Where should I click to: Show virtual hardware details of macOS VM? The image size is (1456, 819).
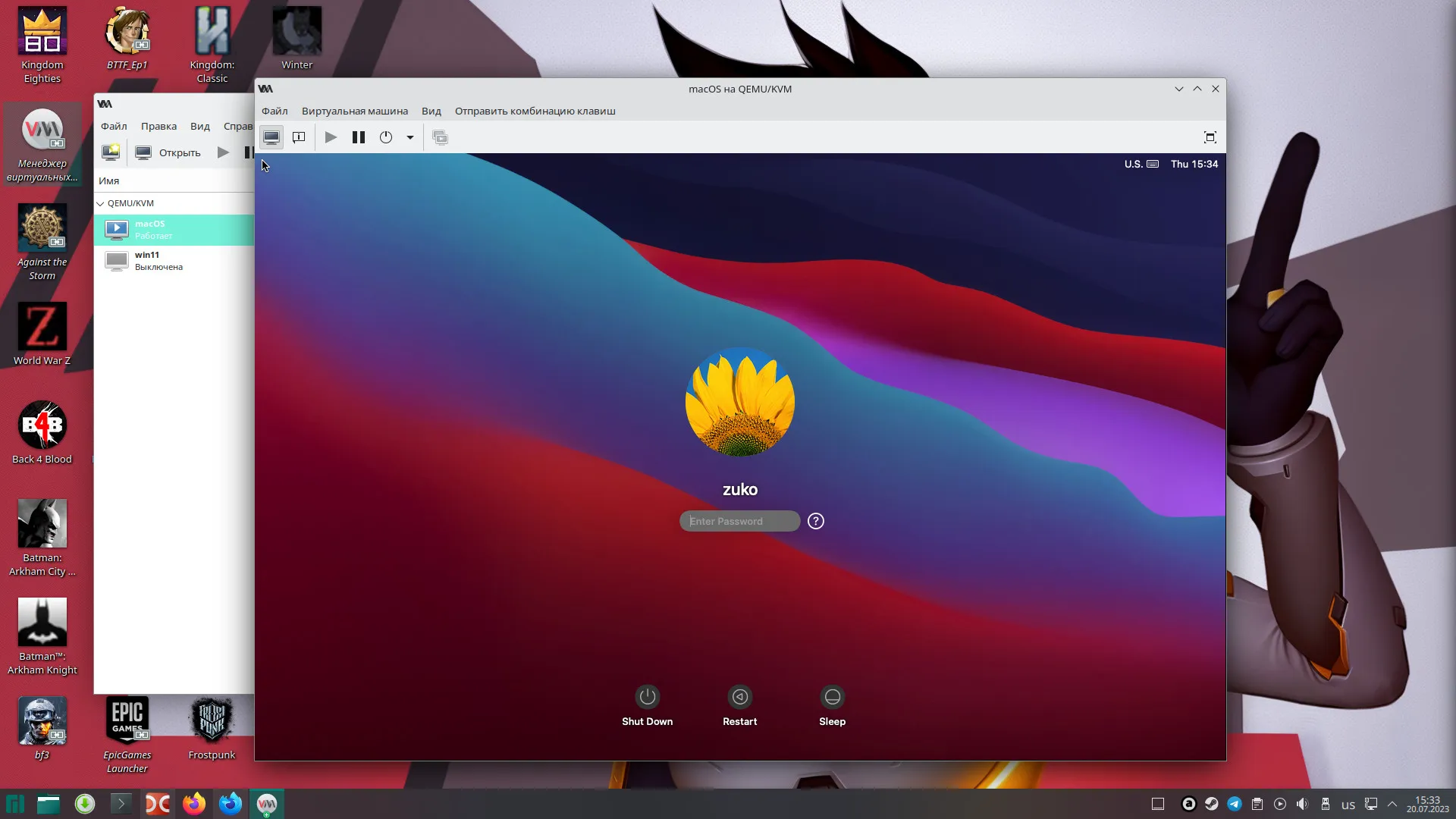pyautogui.click(x=299, y=137)
